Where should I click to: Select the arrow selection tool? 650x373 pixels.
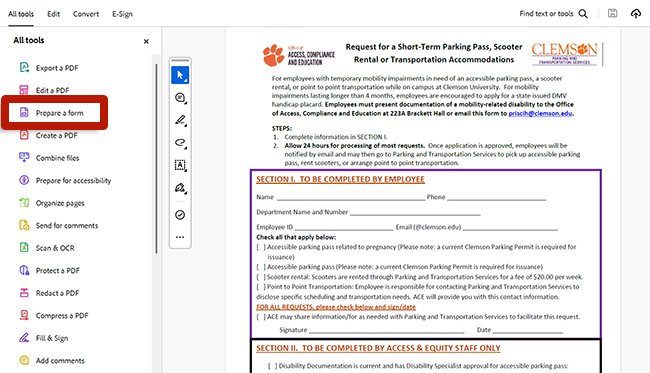(180, 75)
